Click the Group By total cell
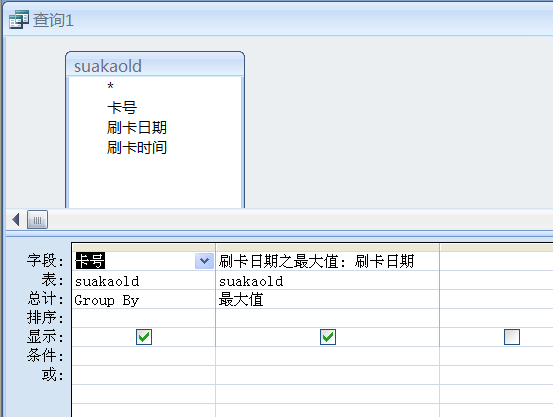553x417 pixels. 144,300
